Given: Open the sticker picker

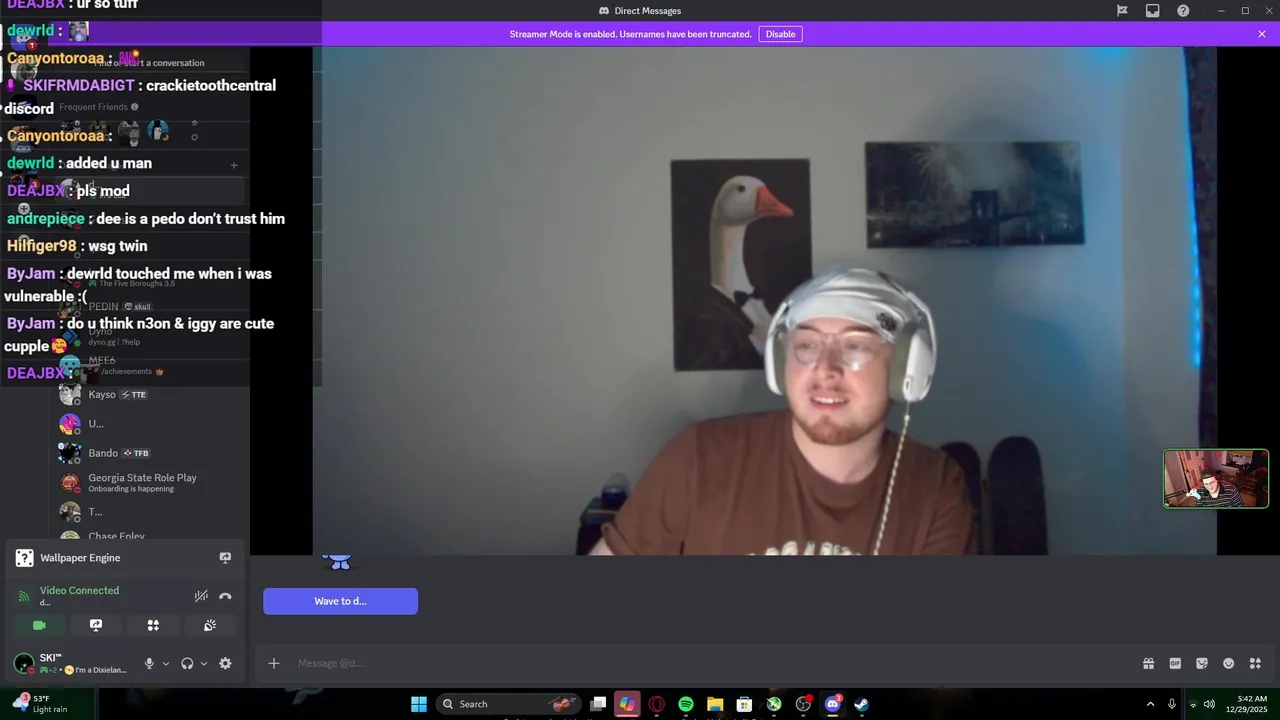Looking at the screenshot, I should click(x=1202, y=663).
